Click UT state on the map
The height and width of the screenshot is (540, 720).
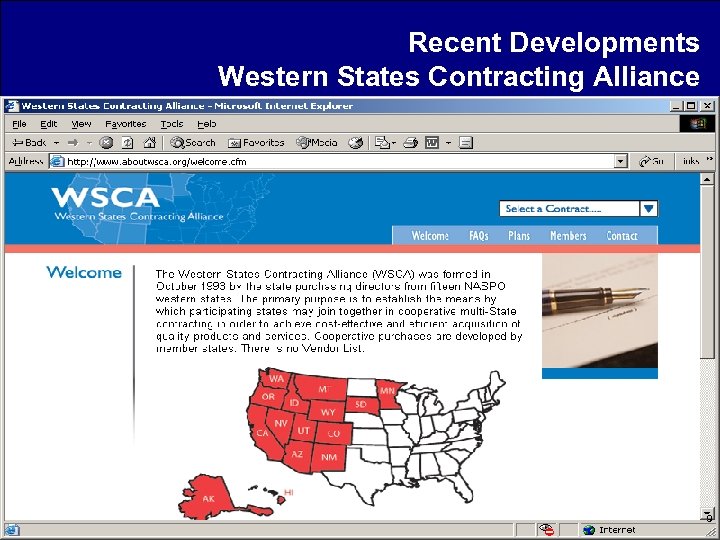tap(303, 431)
